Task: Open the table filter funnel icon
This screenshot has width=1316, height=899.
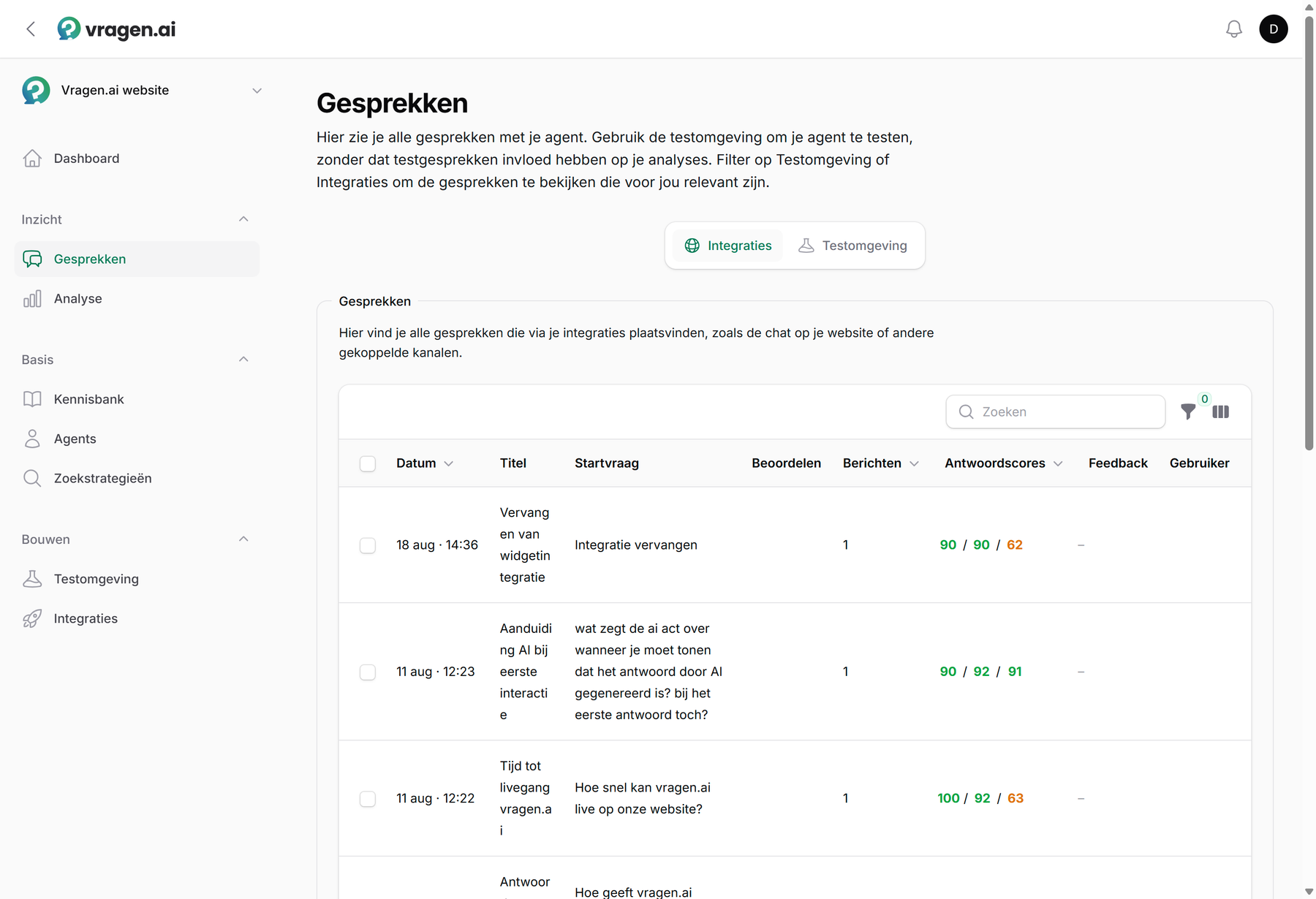Action: [x=1189, y=412]
